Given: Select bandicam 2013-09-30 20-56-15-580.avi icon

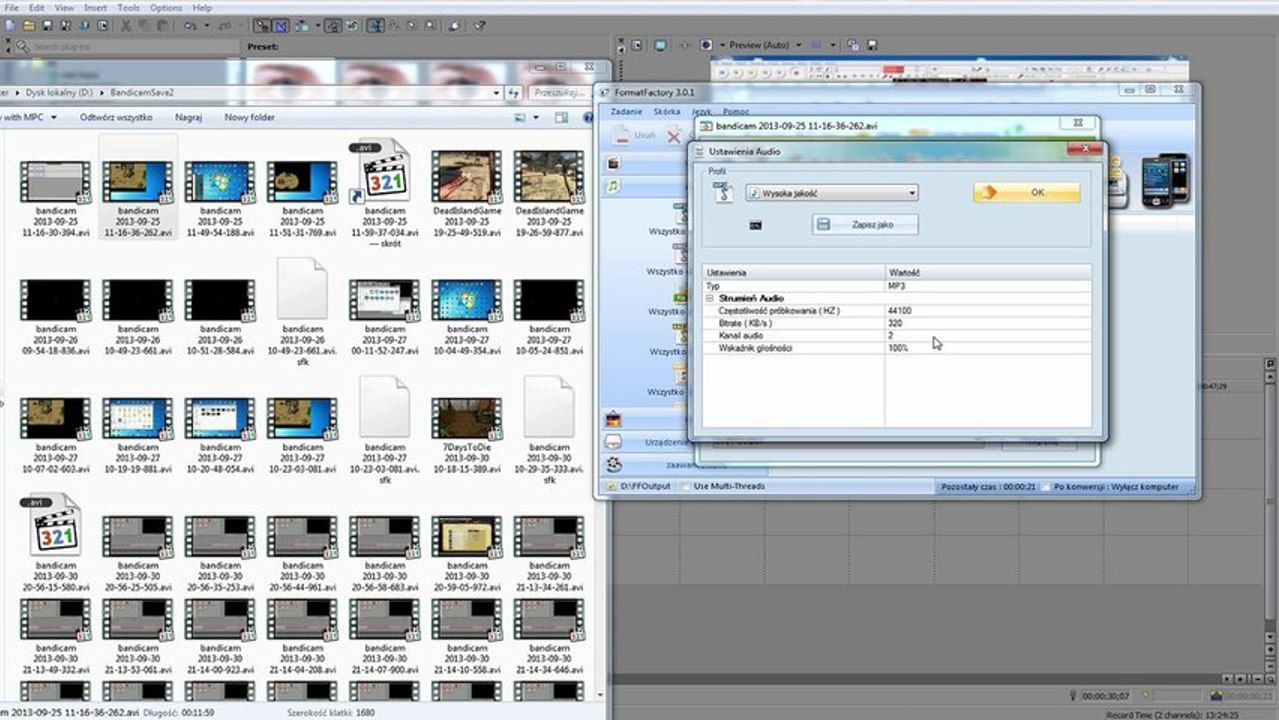Looking at the screenshot, I should (55, 524).
